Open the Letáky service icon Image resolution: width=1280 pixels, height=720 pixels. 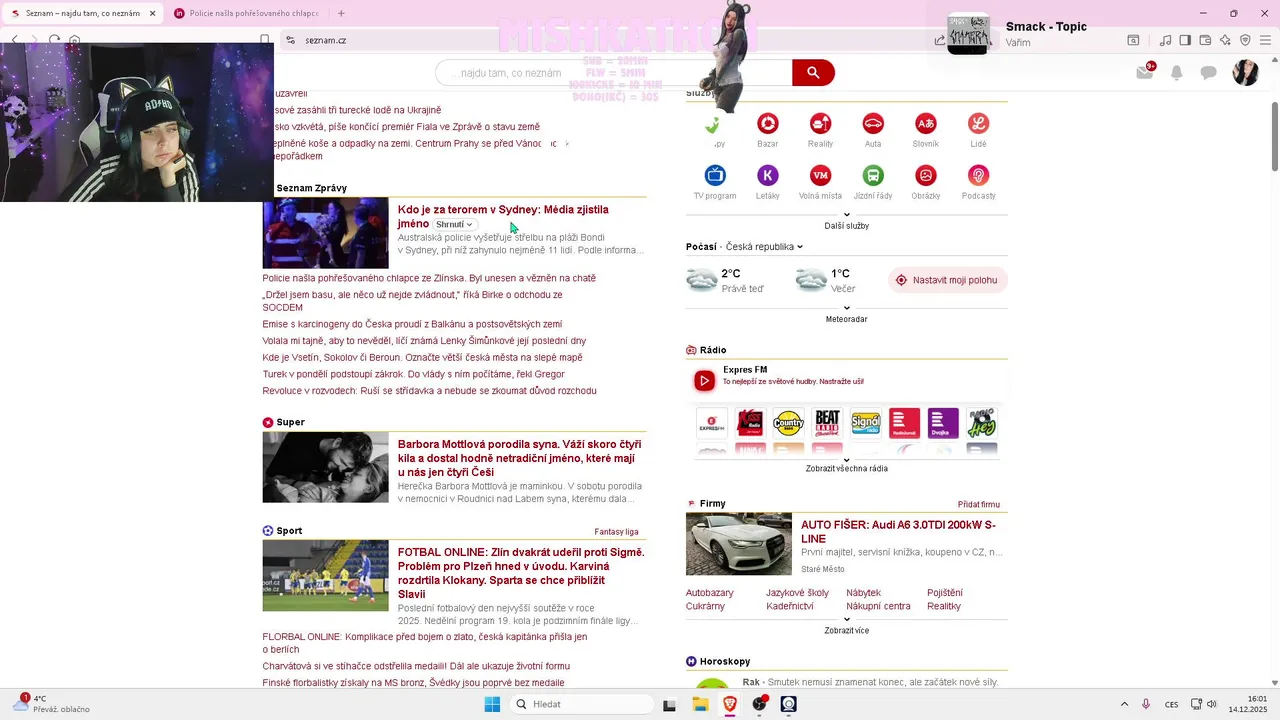click(768, 176)
